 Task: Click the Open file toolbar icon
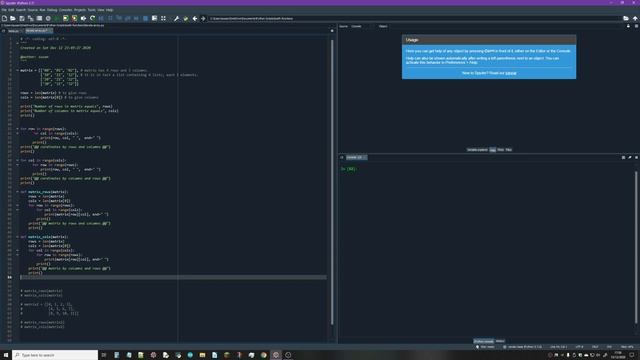click(13, 18)
